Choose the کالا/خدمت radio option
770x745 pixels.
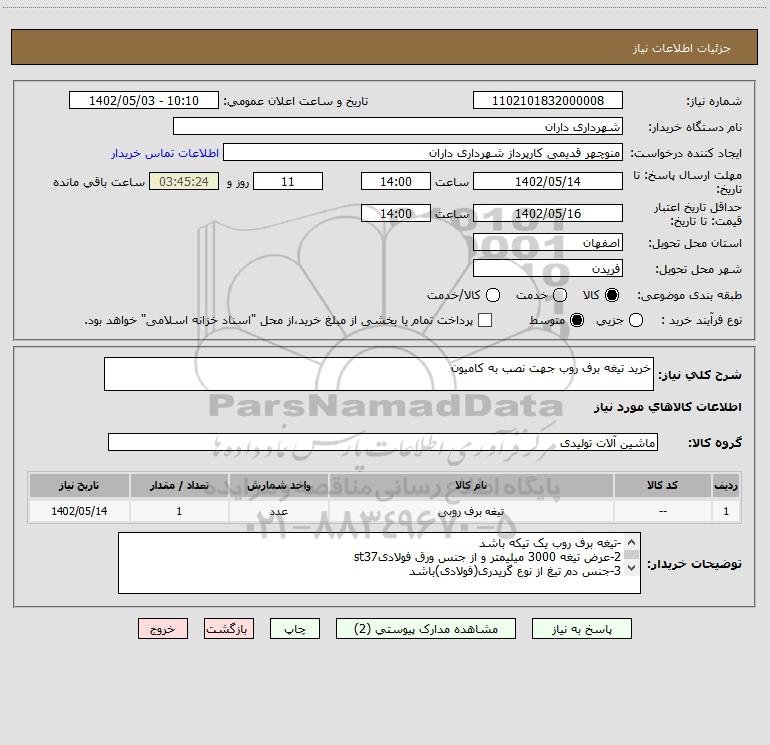[493, 295]
